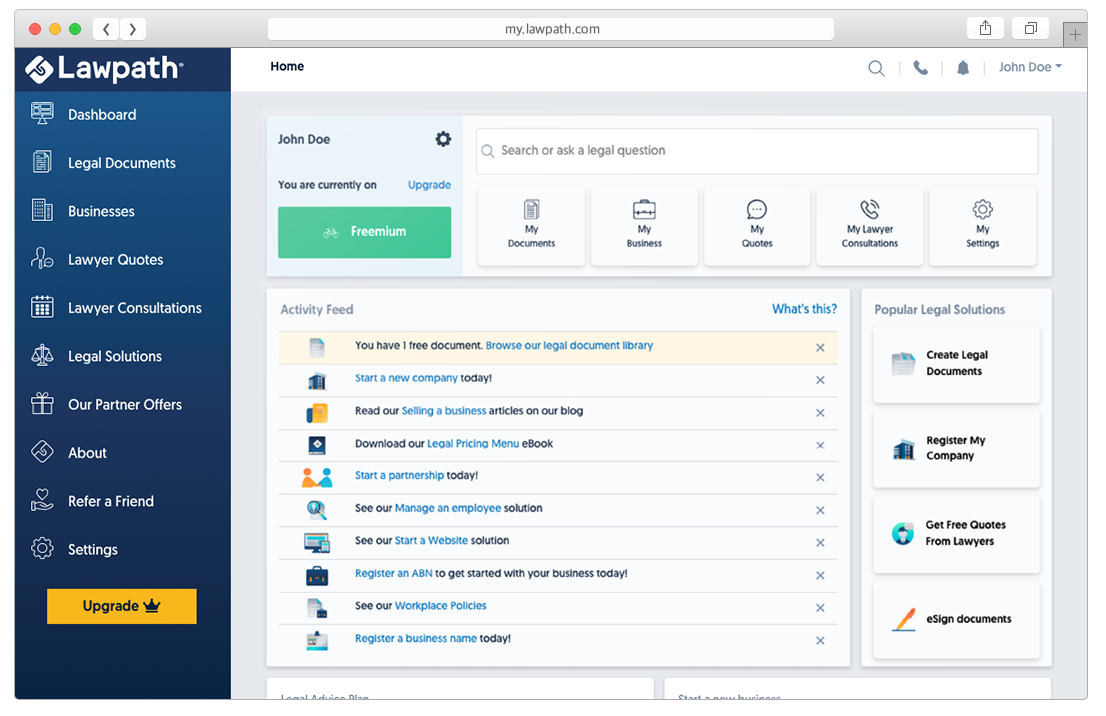This screenshot has height=716, width=1106.
Task: Click the Upgrade link beside current plan
Action: coord(429,185)
